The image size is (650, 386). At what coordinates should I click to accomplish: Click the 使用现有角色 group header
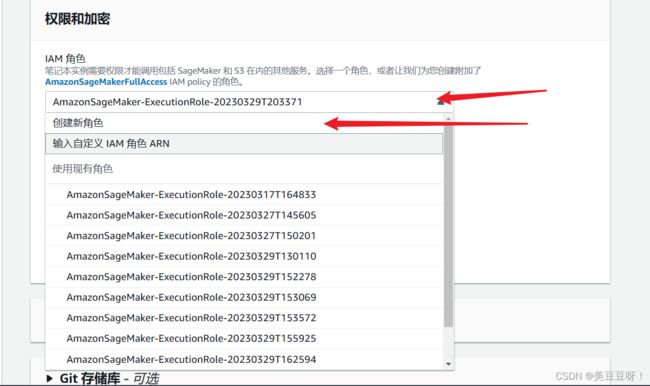[244, 169]
